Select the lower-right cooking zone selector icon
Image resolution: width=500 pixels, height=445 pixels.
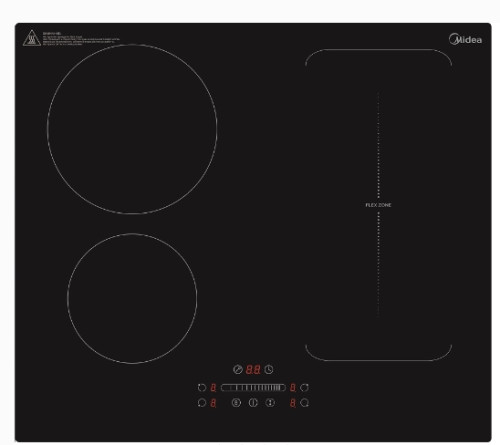click(304, 403)
